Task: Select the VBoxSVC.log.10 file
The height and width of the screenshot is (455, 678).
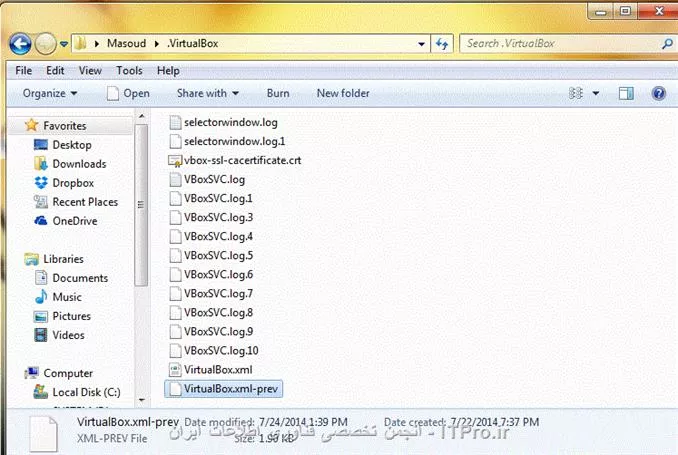Action: pyautogui.click(x=221, y=351)
